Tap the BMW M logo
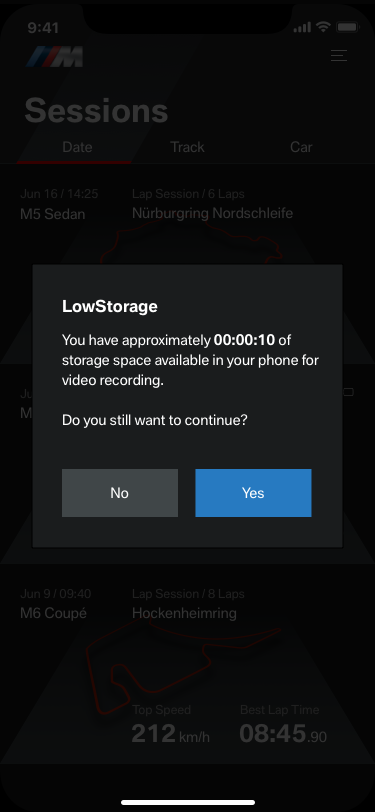 [x=55, y=56]
